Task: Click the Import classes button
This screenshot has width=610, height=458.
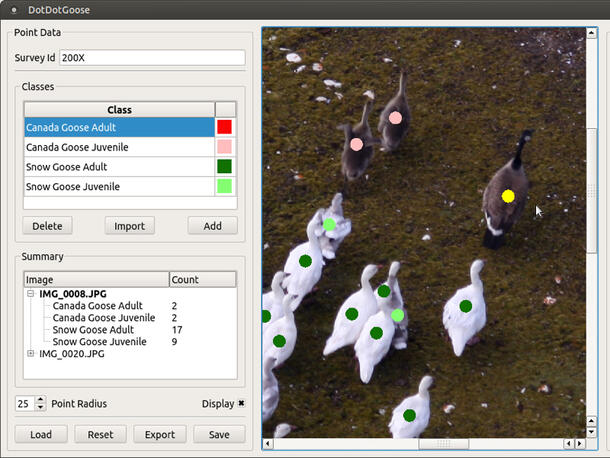Action: pos(130,226)
